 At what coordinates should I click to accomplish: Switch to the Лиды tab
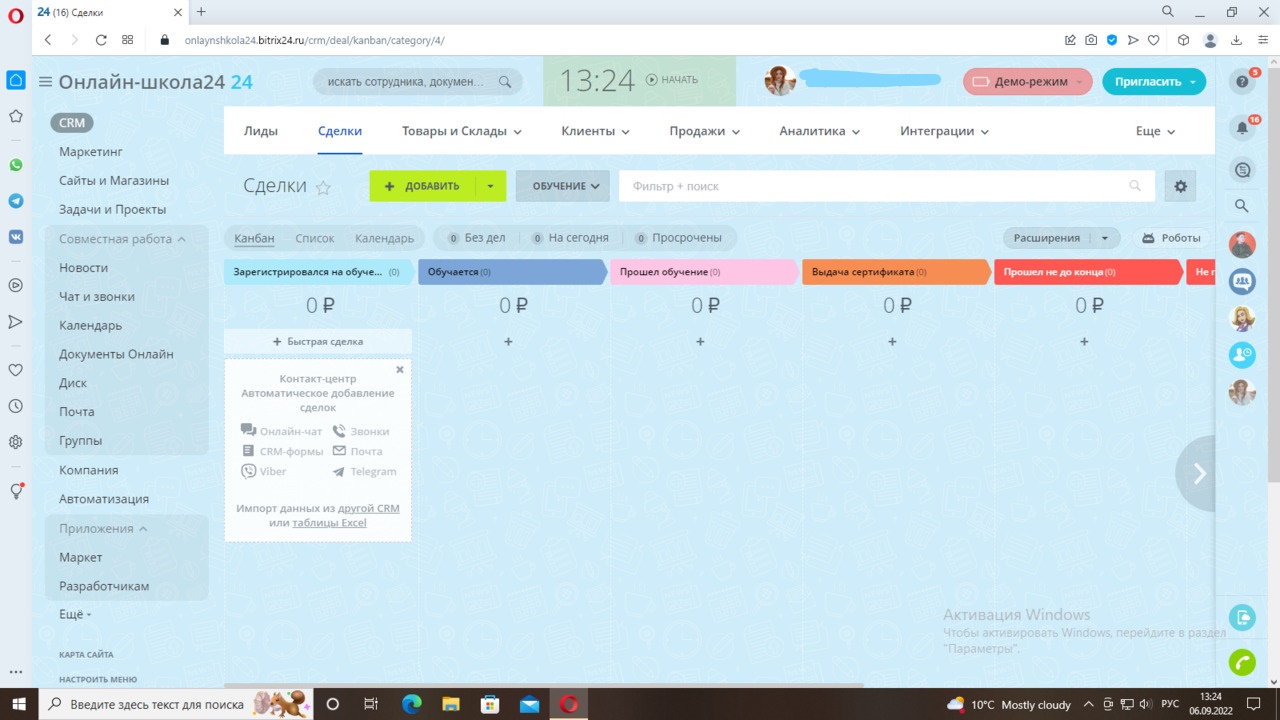pyautogui.click(x=261, y=131)
